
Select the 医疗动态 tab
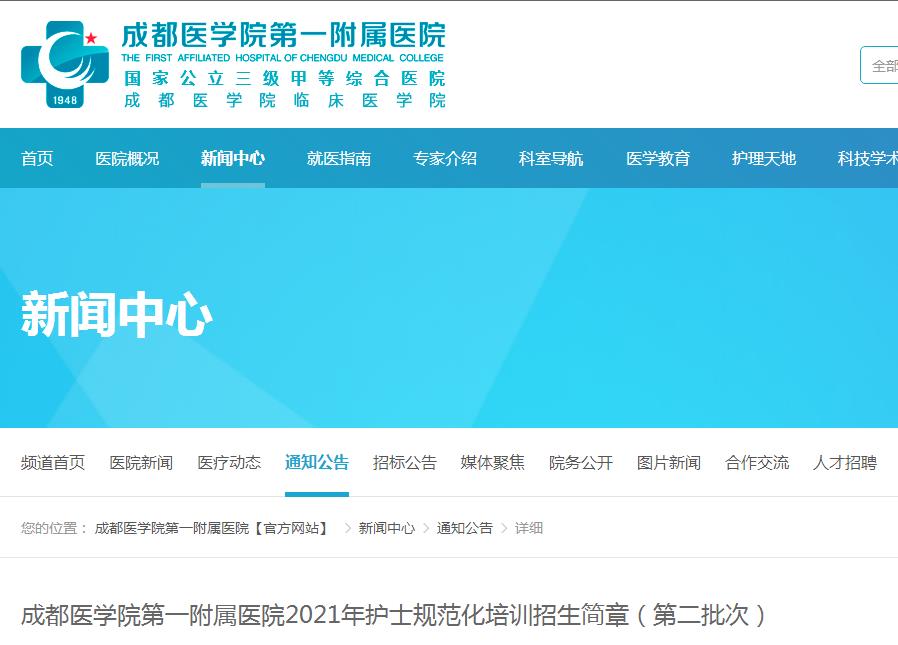coord(228,463)
